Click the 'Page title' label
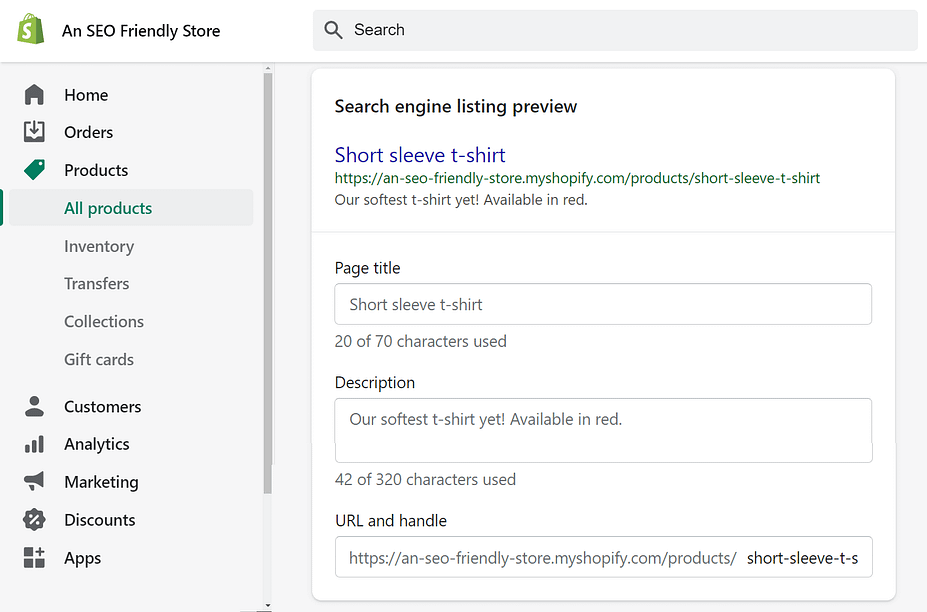Image resolution: width=927 pixels, height=612 pixels. 367,268
